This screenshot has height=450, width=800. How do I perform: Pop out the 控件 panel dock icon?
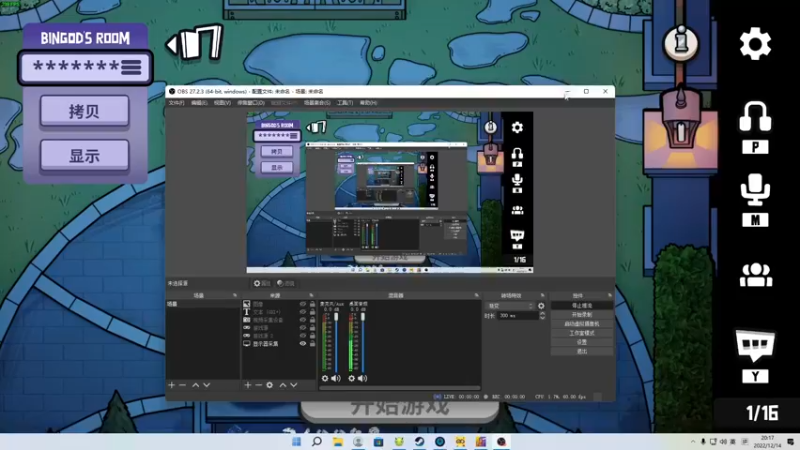point(609,295)
